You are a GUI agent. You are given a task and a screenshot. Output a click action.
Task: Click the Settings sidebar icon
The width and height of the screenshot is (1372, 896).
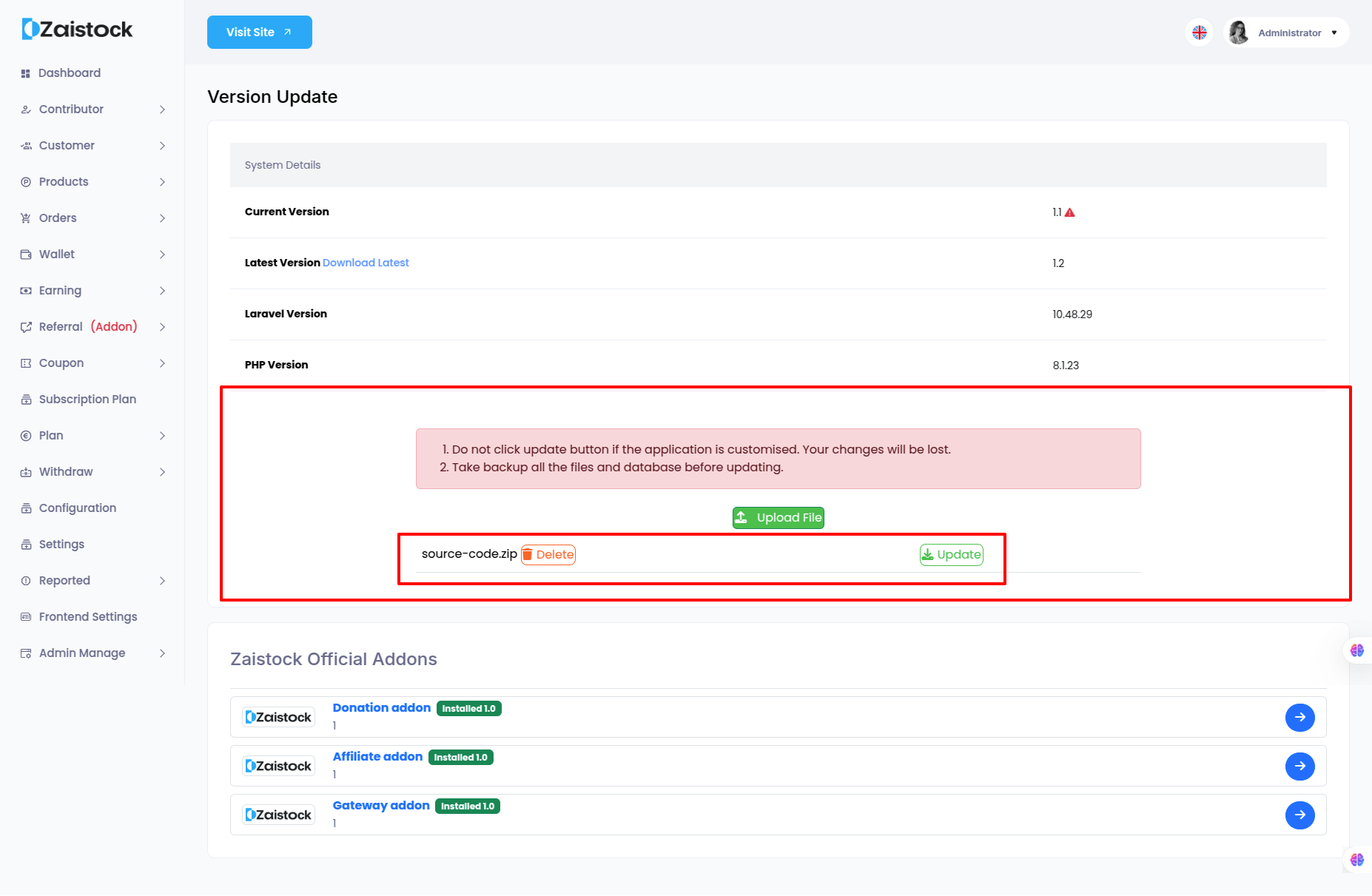pyautogui.click(x=26, y=545)
